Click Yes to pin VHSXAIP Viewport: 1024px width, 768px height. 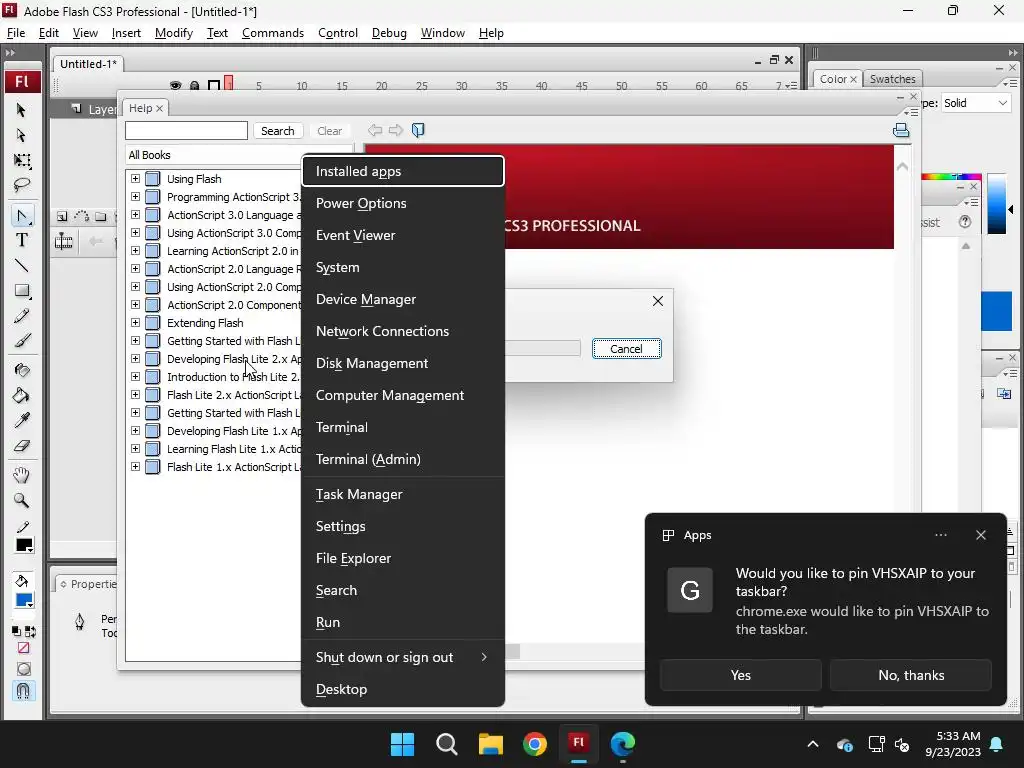click(x=741, y=675)
